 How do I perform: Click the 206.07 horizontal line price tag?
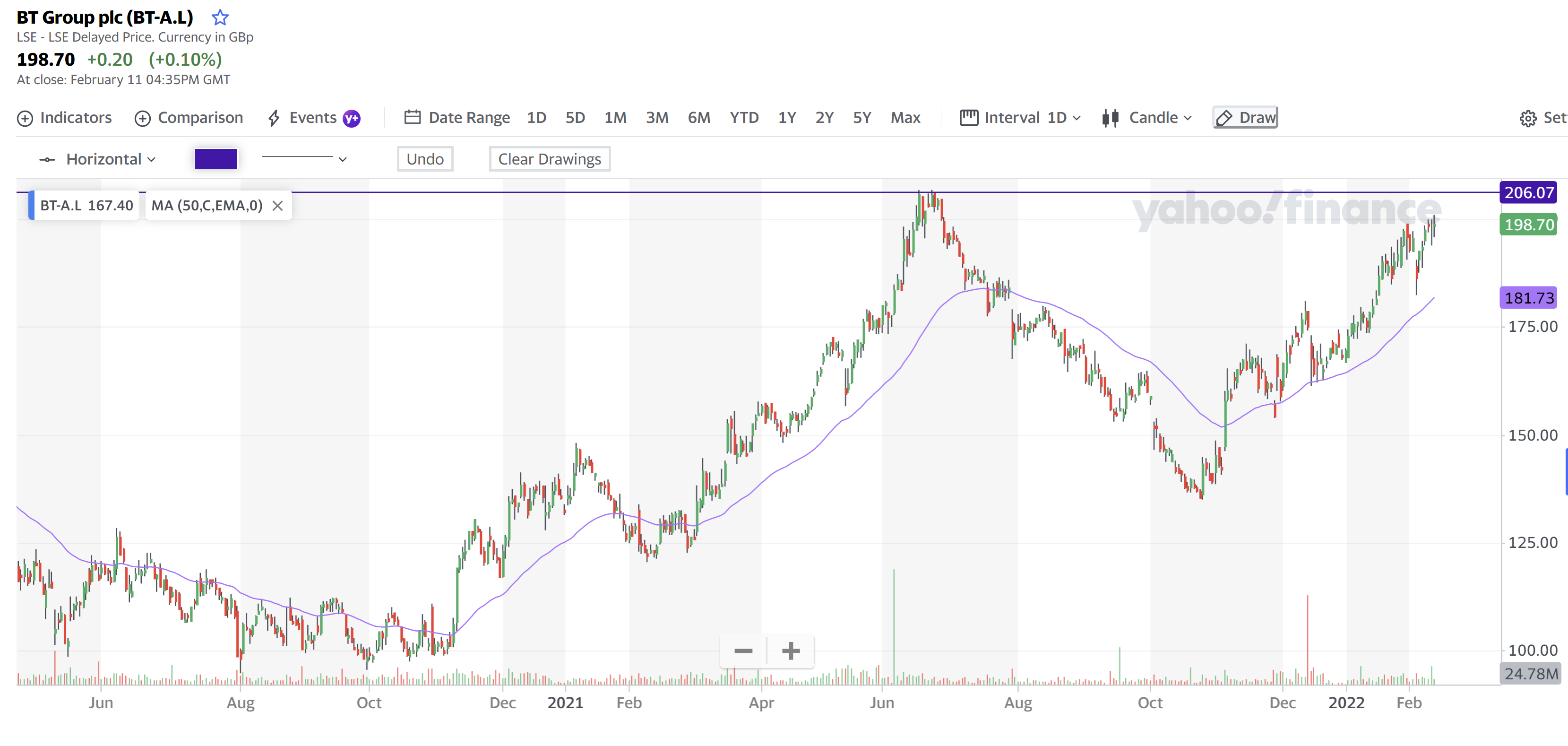click(1528, 192)
